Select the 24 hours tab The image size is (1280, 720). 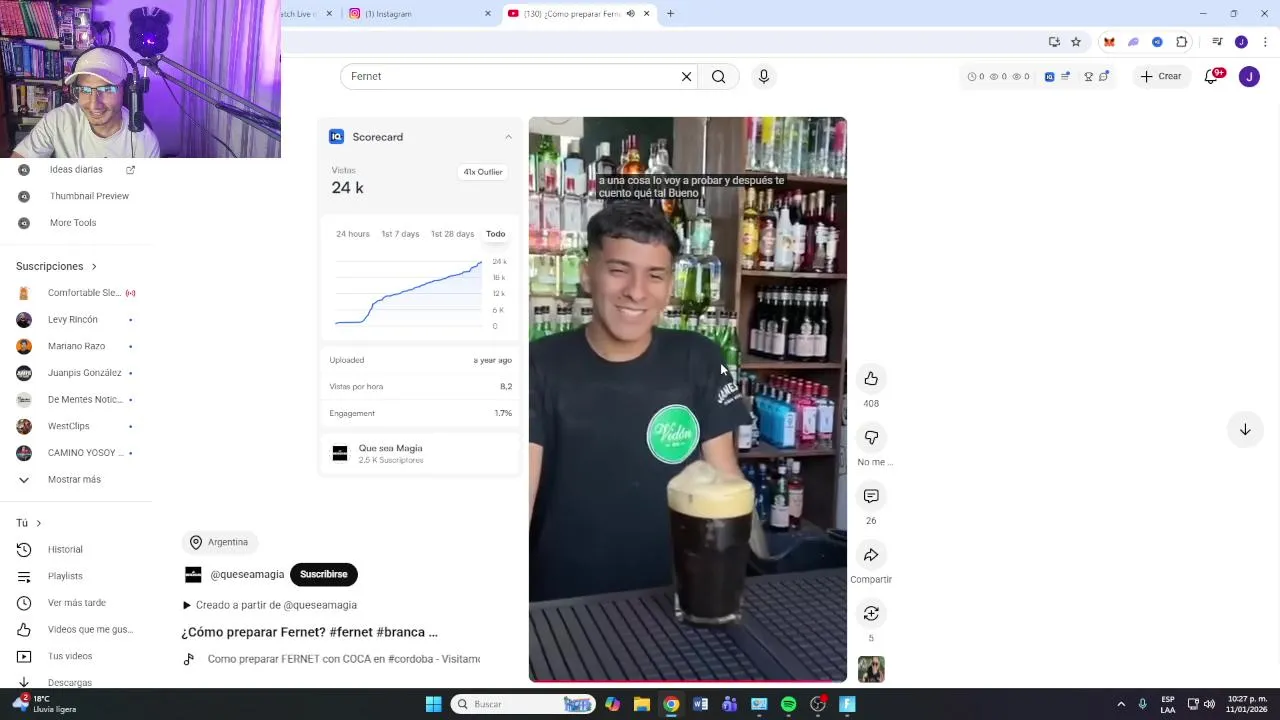(353, 234)
